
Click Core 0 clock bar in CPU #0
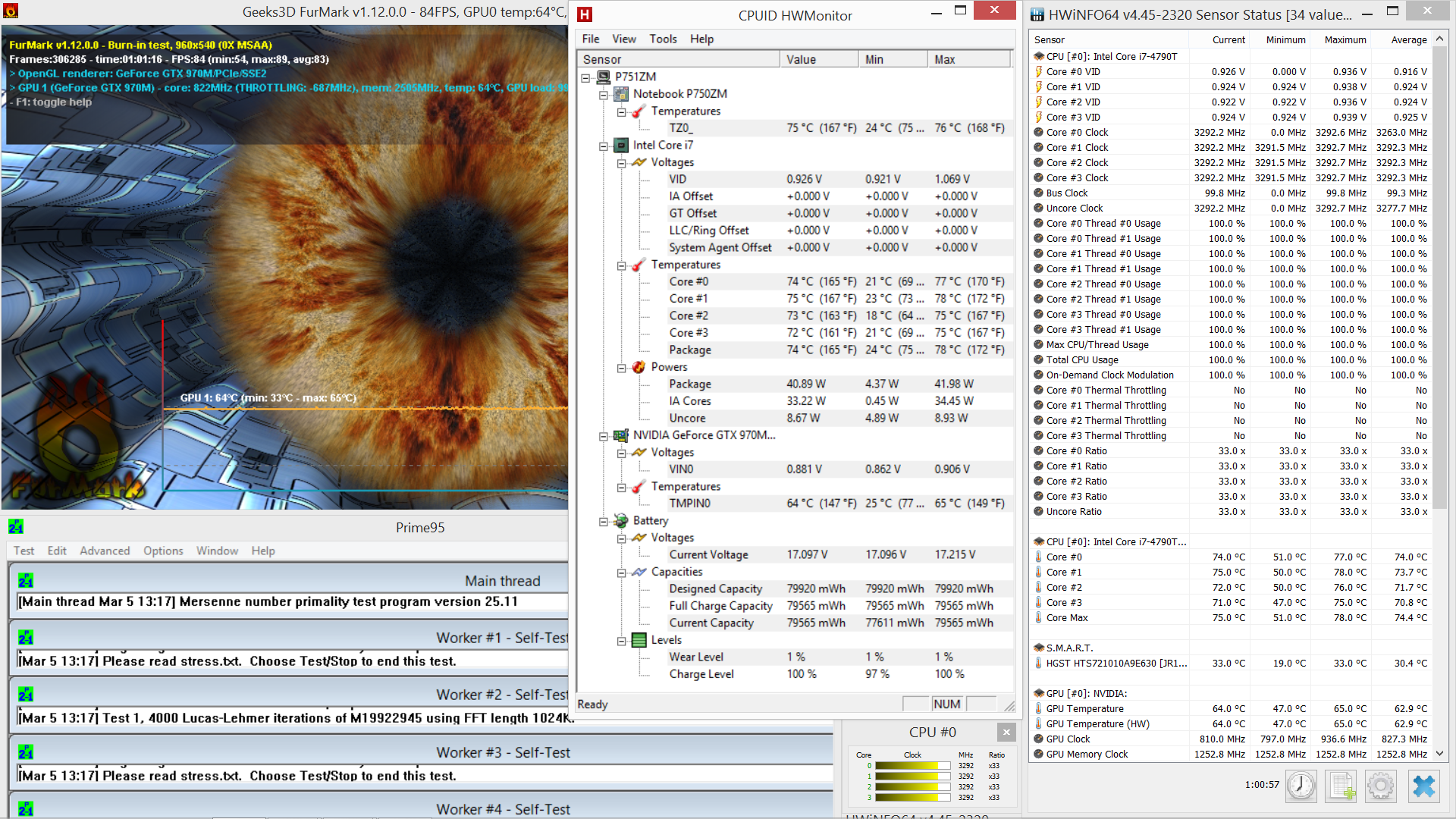(913, 766)
